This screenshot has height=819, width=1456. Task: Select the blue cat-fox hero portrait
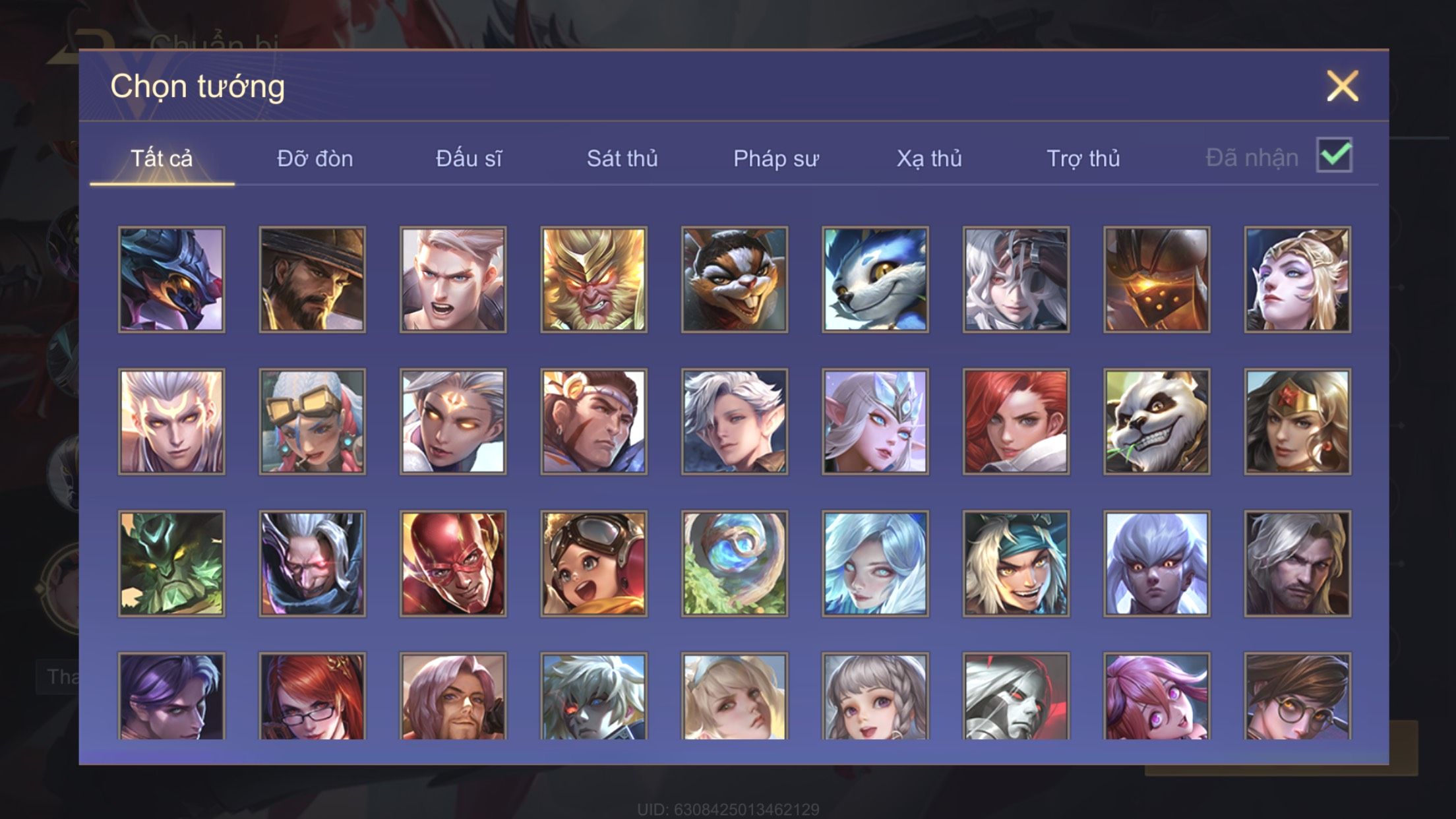[875, 280]
